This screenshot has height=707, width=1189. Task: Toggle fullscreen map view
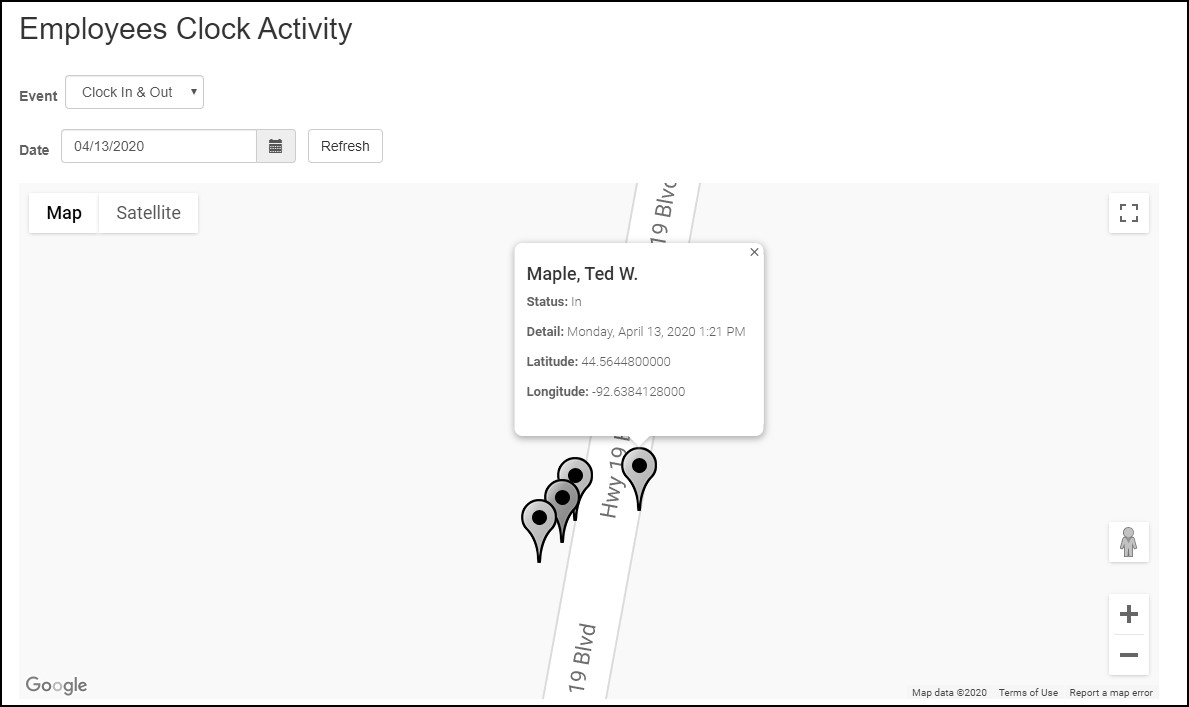1129,213
